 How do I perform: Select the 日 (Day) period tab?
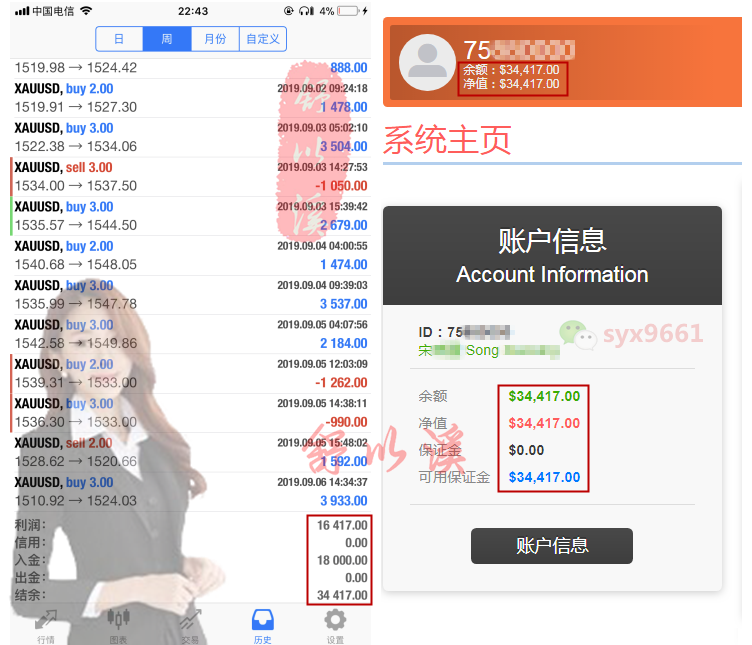pyautogui.click(x=119, y=39)
